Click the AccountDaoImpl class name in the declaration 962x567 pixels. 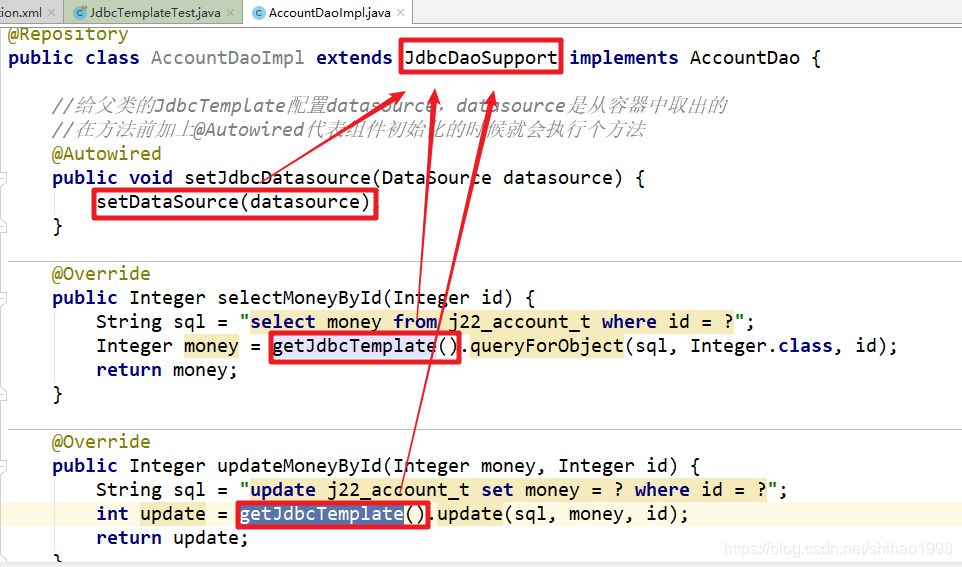[x=227, y=58]
